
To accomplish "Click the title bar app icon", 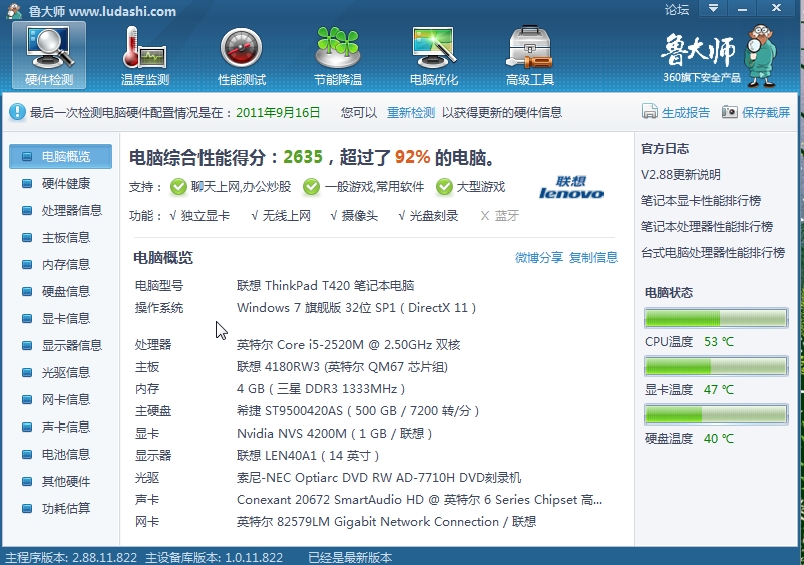I will pyautogui.click(x=14, y=10).
